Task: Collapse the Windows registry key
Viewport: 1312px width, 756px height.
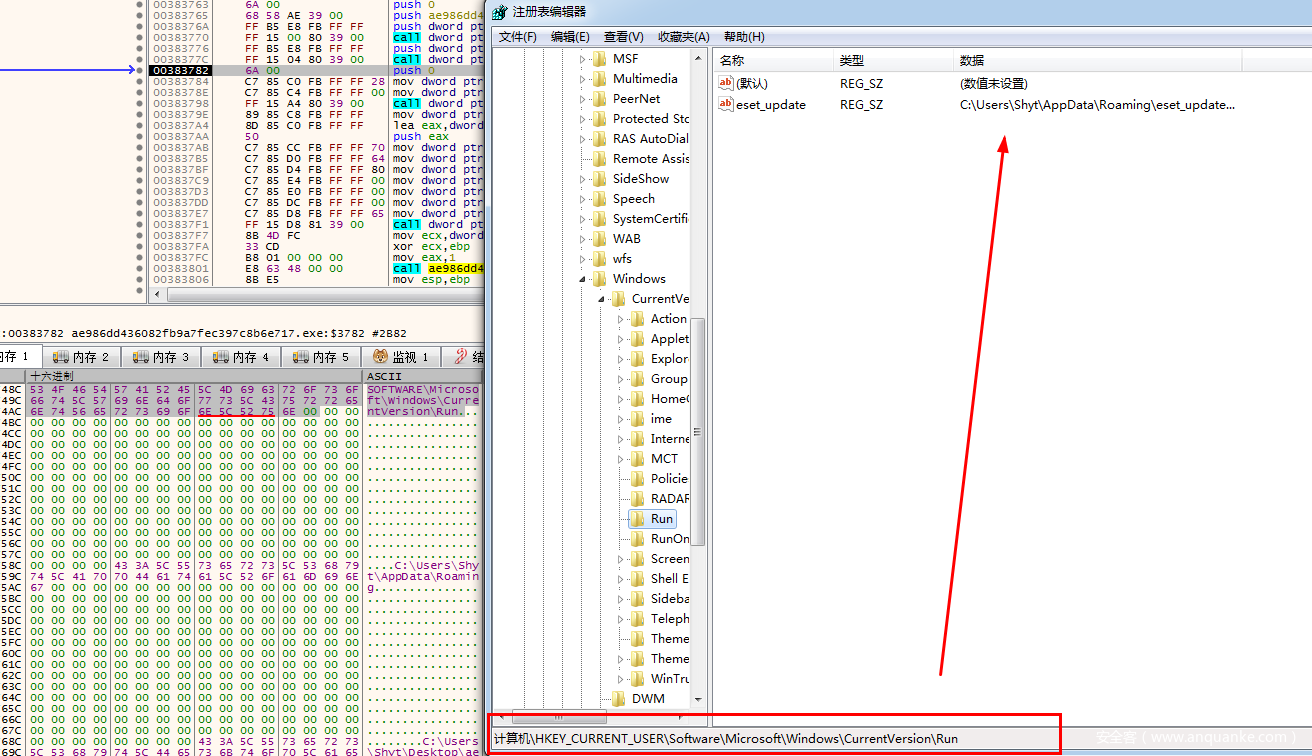Action: (583, 279)
